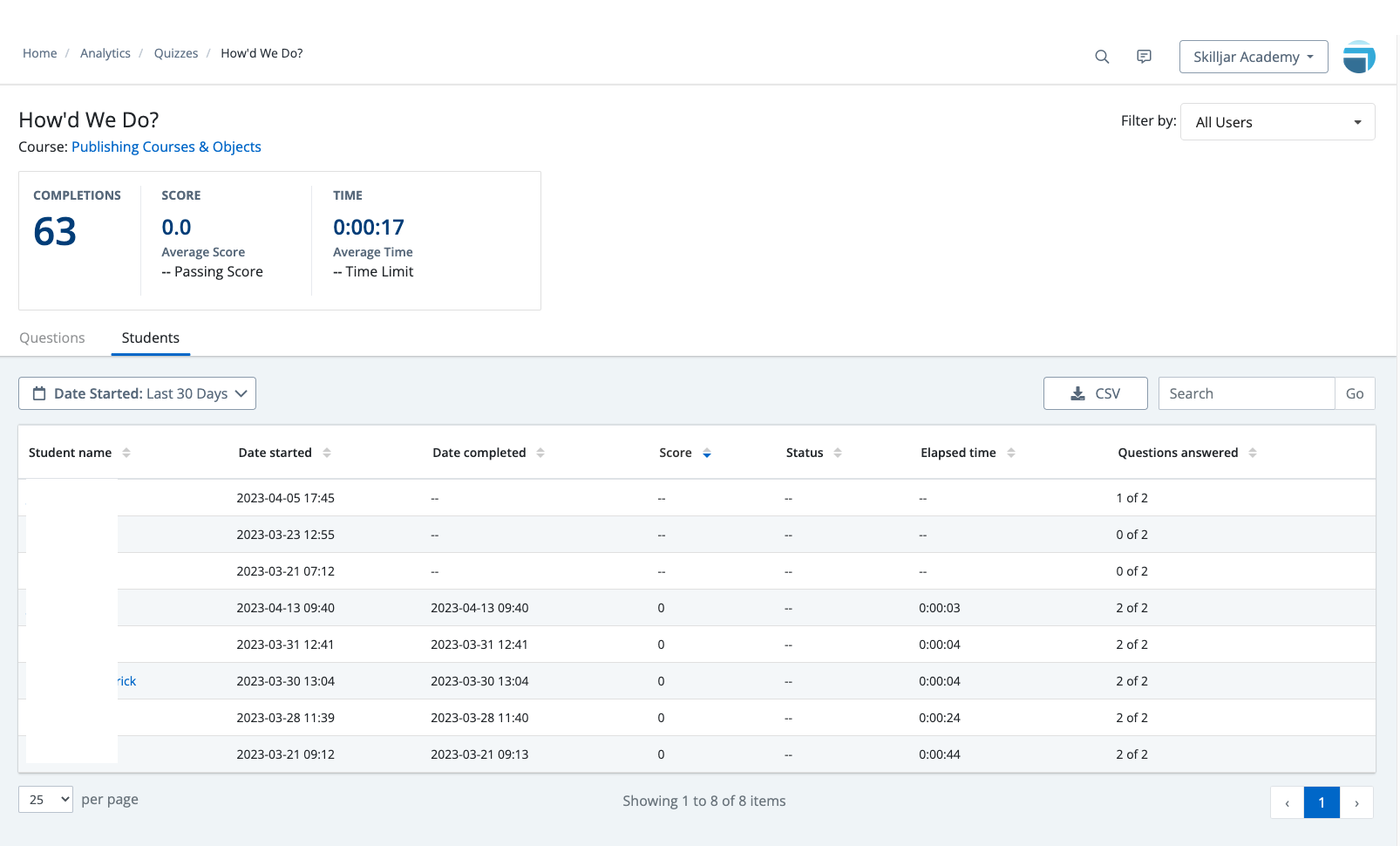Image resolution: width=1400 pixels, height=846 pixels.
Task: Sort by Questions answered column arrows
Action: pos(1253,453)
